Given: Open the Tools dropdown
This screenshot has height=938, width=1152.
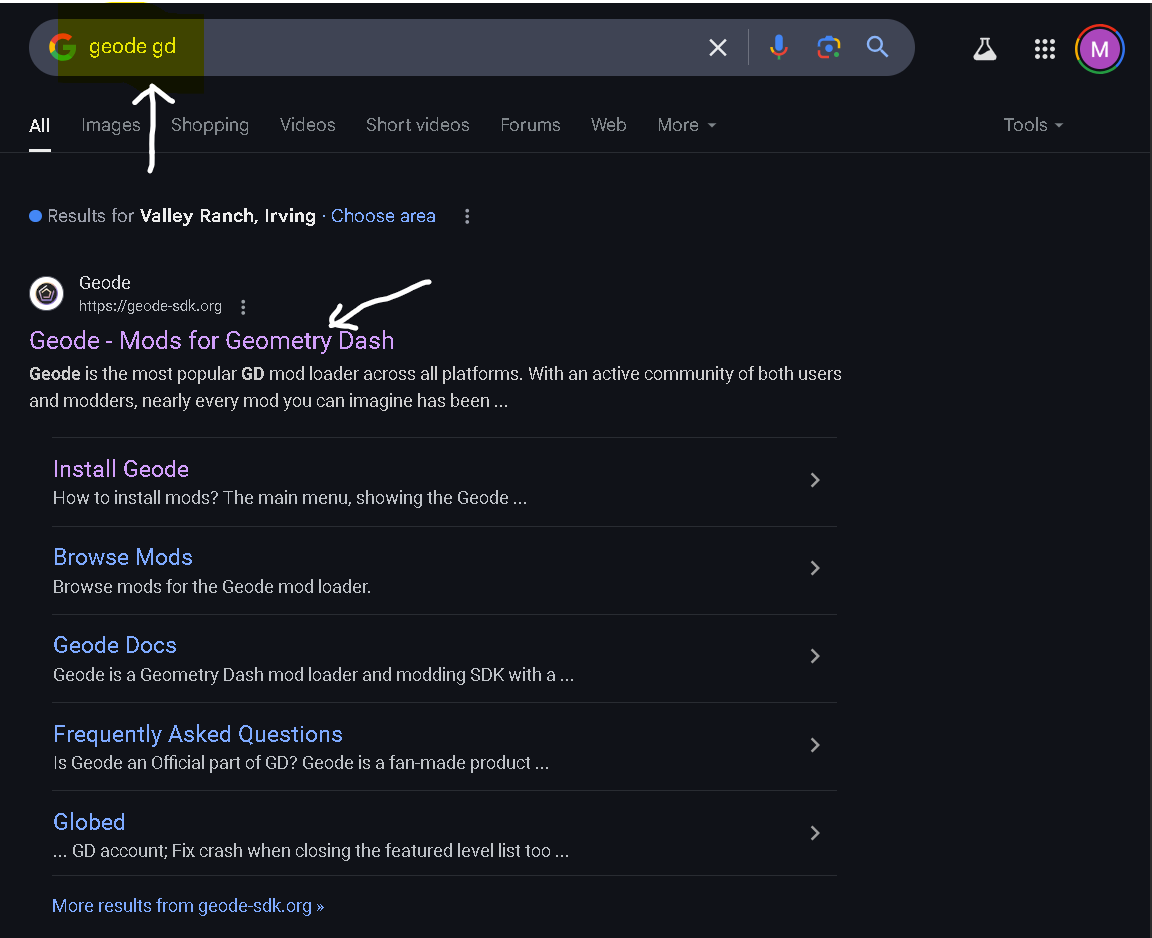Looking at the screenshot, I should click(x=1033, y=125).
